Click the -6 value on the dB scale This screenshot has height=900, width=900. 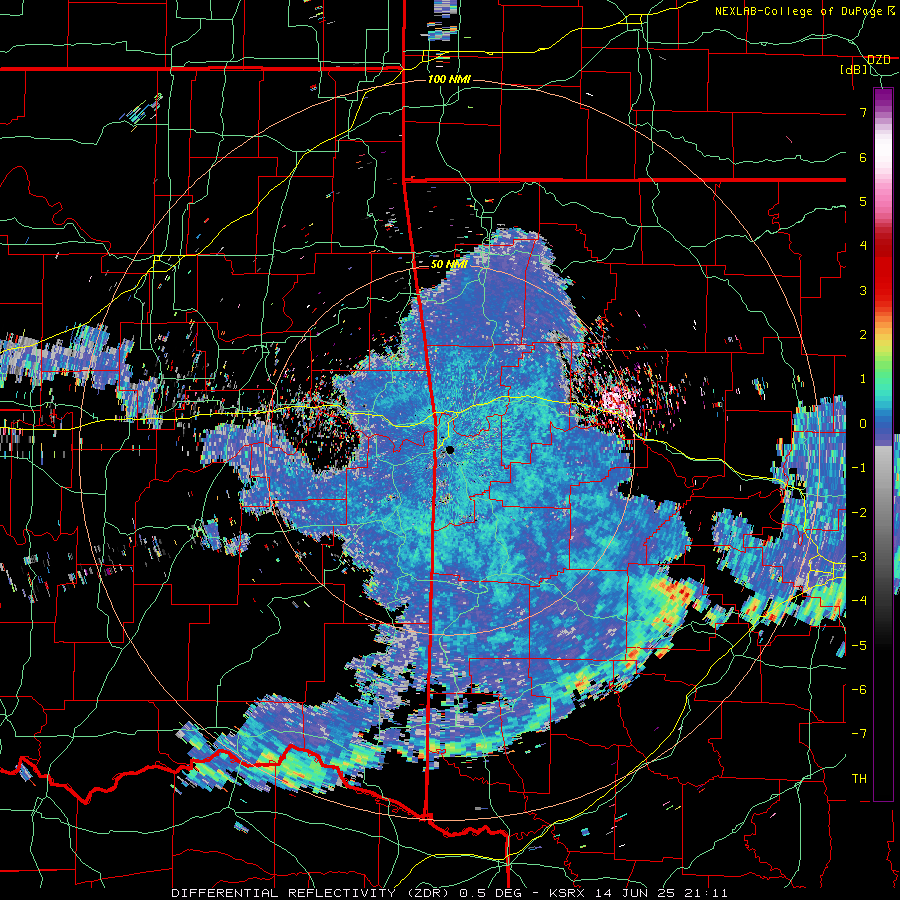[x=859, y=690]
